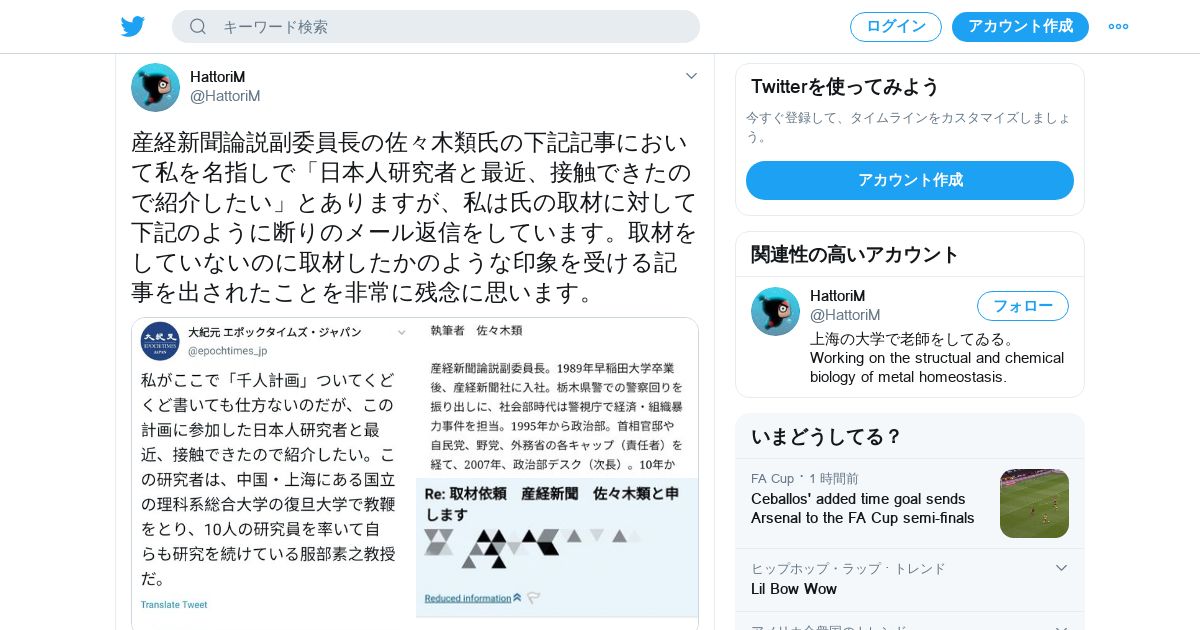Click the Twitter bird logo
1200x630 pixels.
pyautogui.click(x=133, y=26)
